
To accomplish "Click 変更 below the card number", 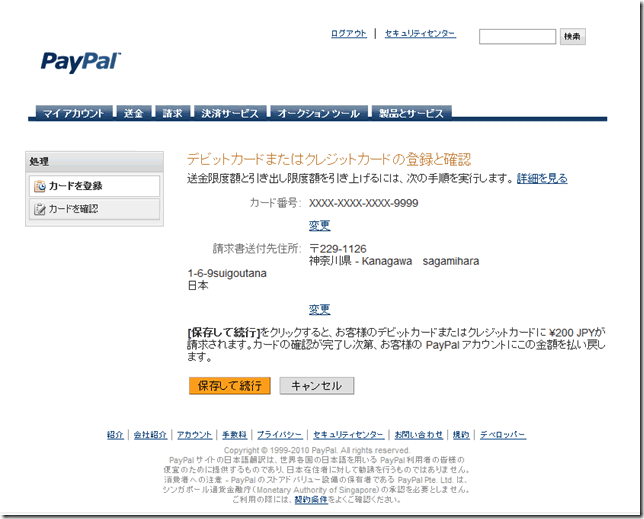I will (320, 225).
